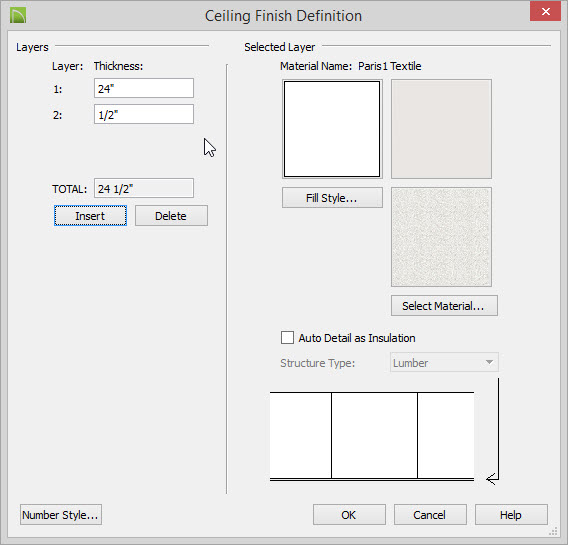Screen dimensions: 568x545
Task: Open the Fill Style dialog
Action: [x=332, y=198]
